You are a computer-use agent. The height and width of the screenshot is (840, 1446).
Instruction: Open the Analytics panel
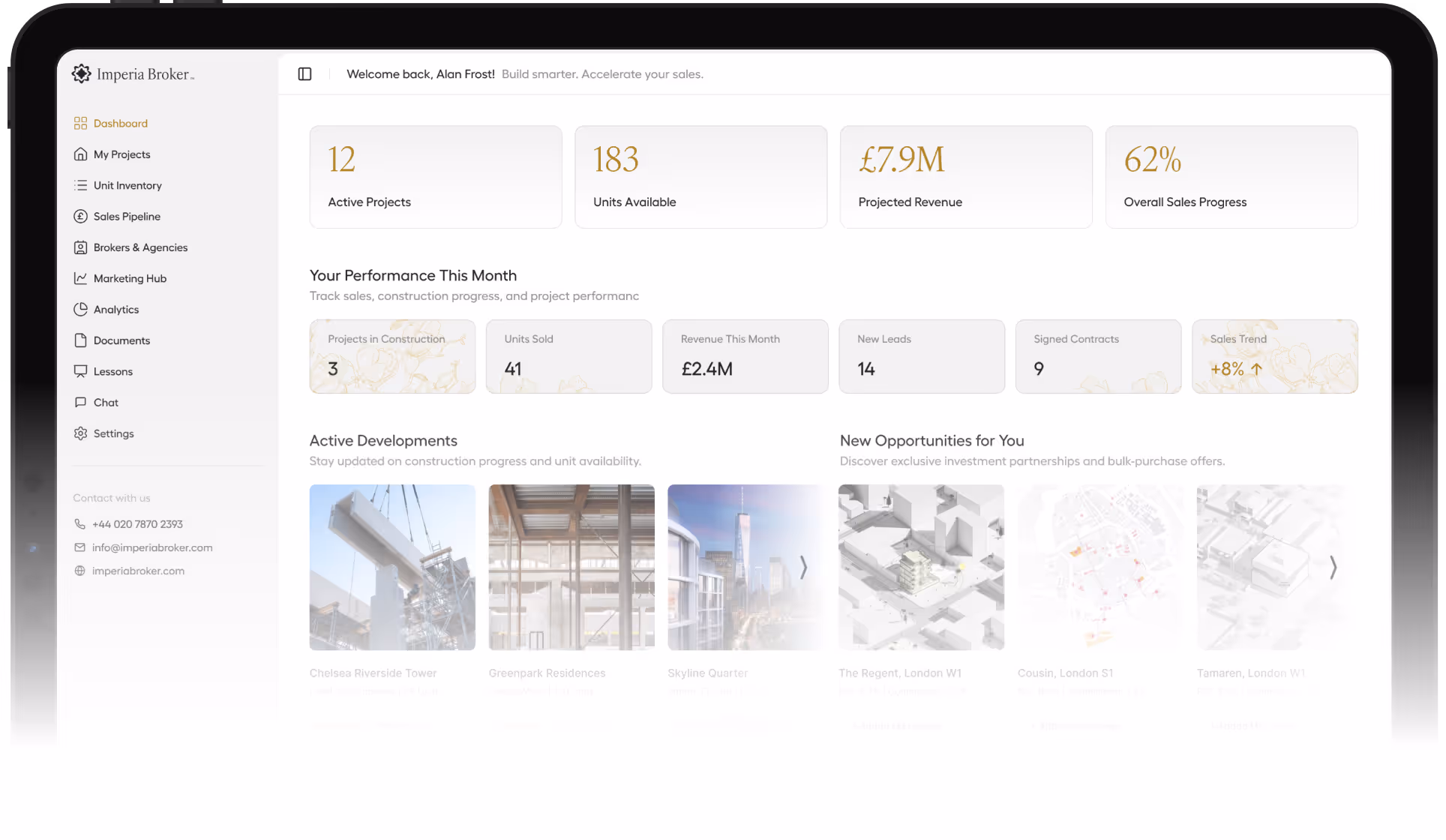(115, 309)
